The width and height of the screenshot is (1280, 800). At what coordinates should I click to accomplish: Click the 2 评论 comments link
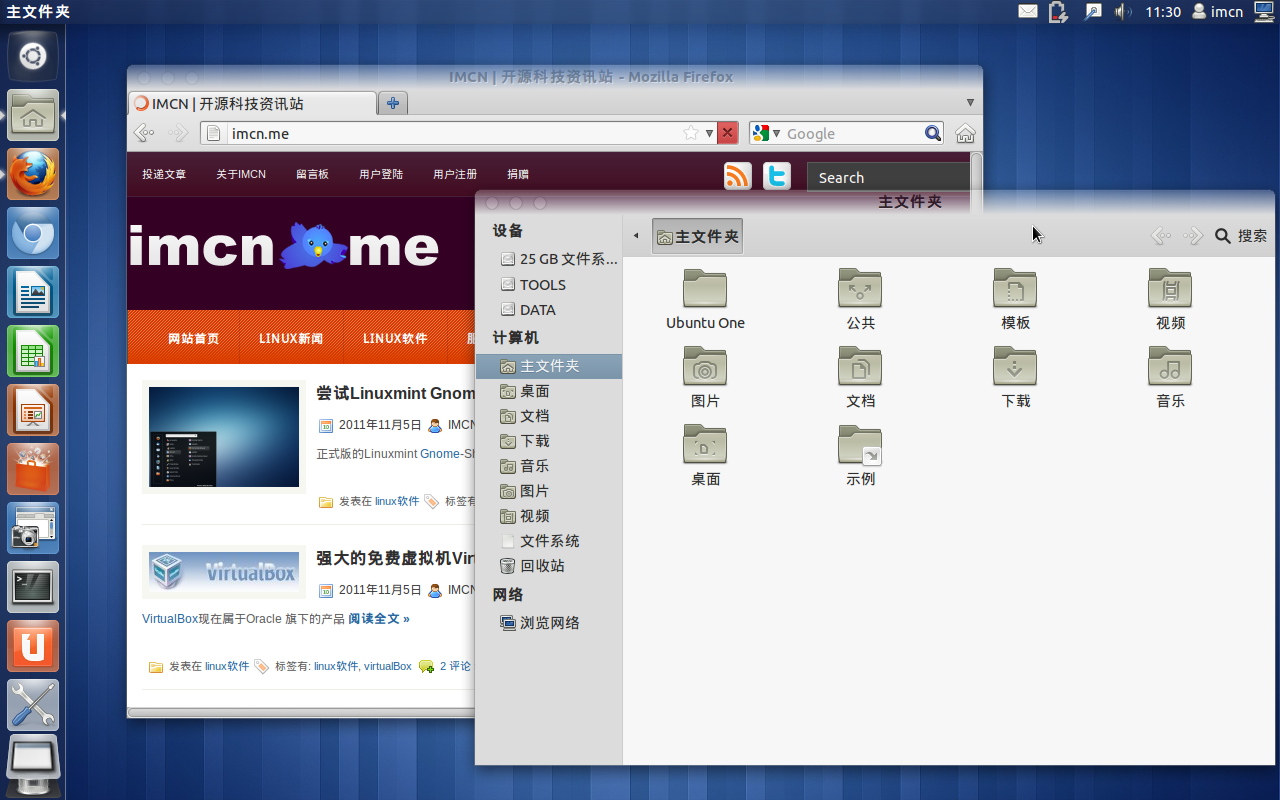coord(455,666)
